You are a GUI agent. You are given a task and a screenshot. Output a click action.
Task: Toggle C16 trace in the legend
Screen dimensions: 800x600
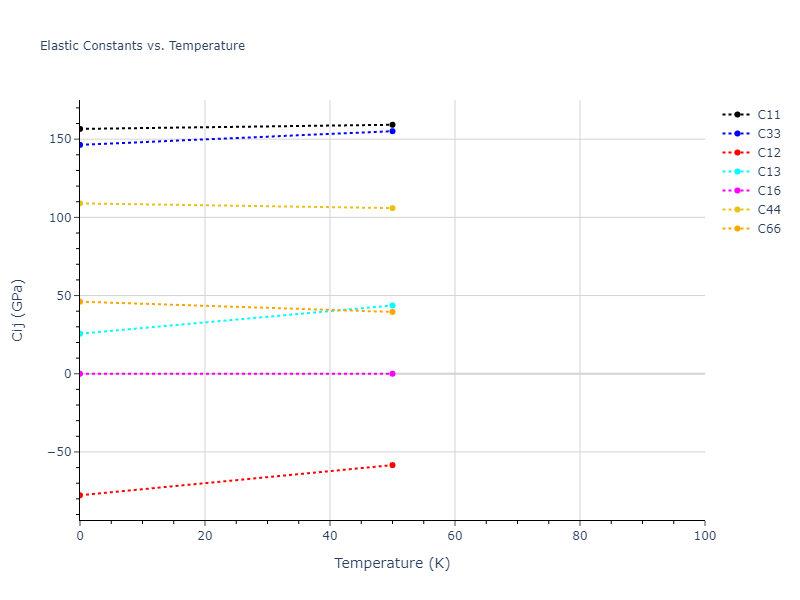[768, 191]
